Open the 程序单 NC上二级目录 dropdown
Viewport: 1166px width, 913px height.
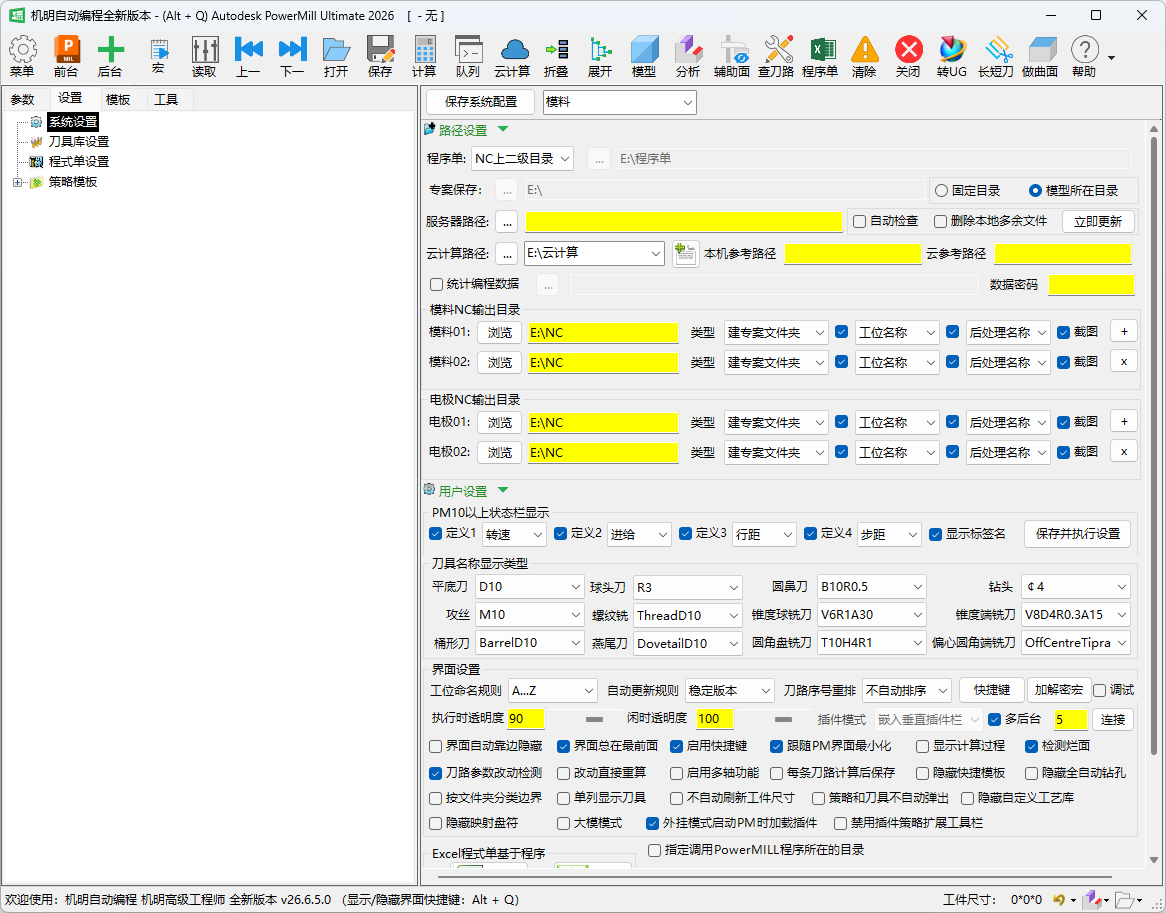coord(522,158)
